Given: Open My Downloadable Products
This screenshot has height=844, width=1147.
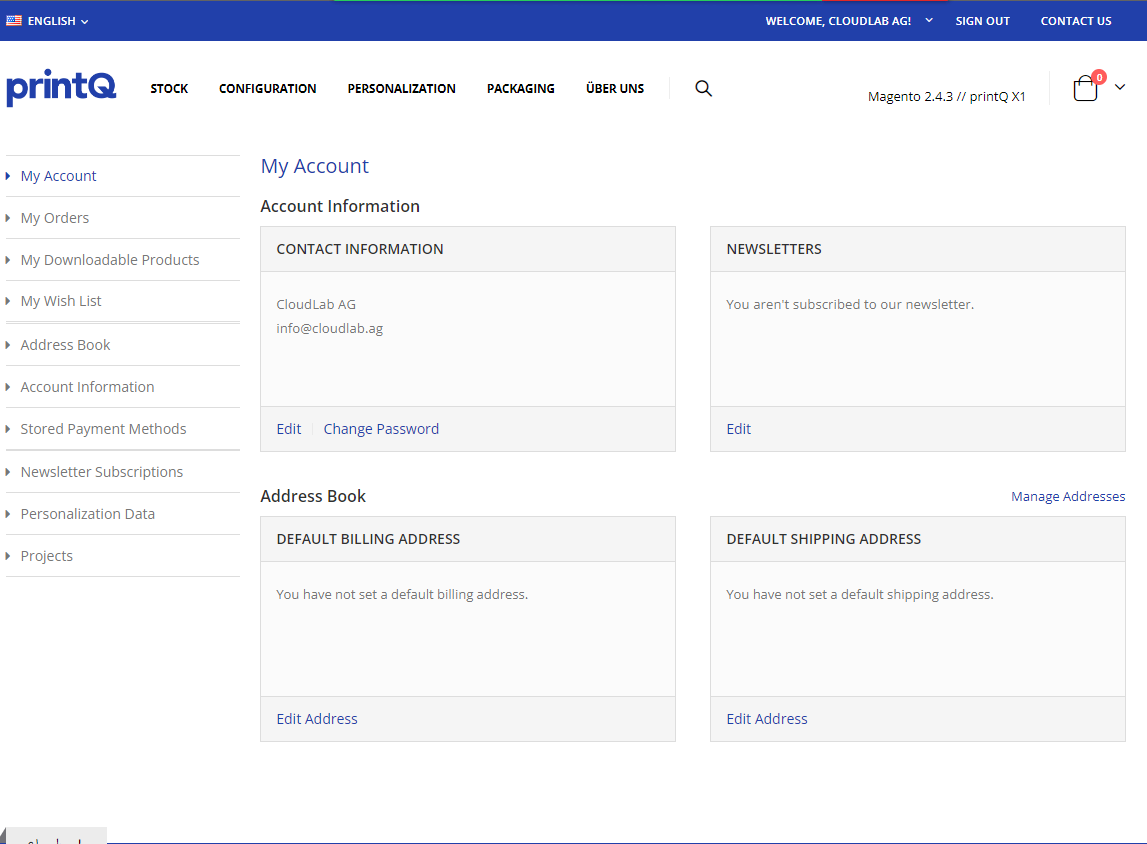Looking at the screenshot, I should click(x=110, y=260).
